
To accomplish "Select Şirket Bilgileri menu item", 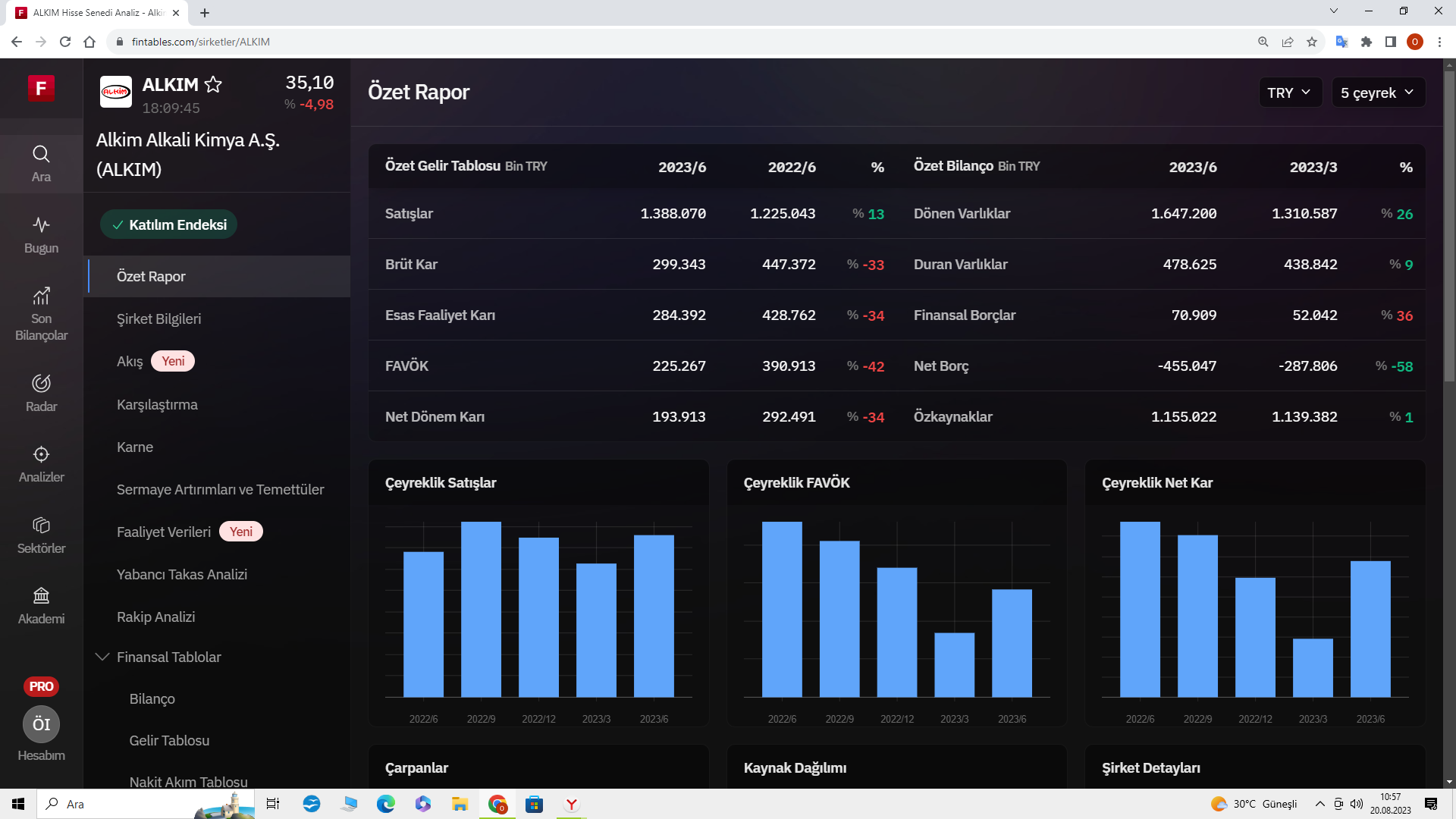I will tap(158, 318).
